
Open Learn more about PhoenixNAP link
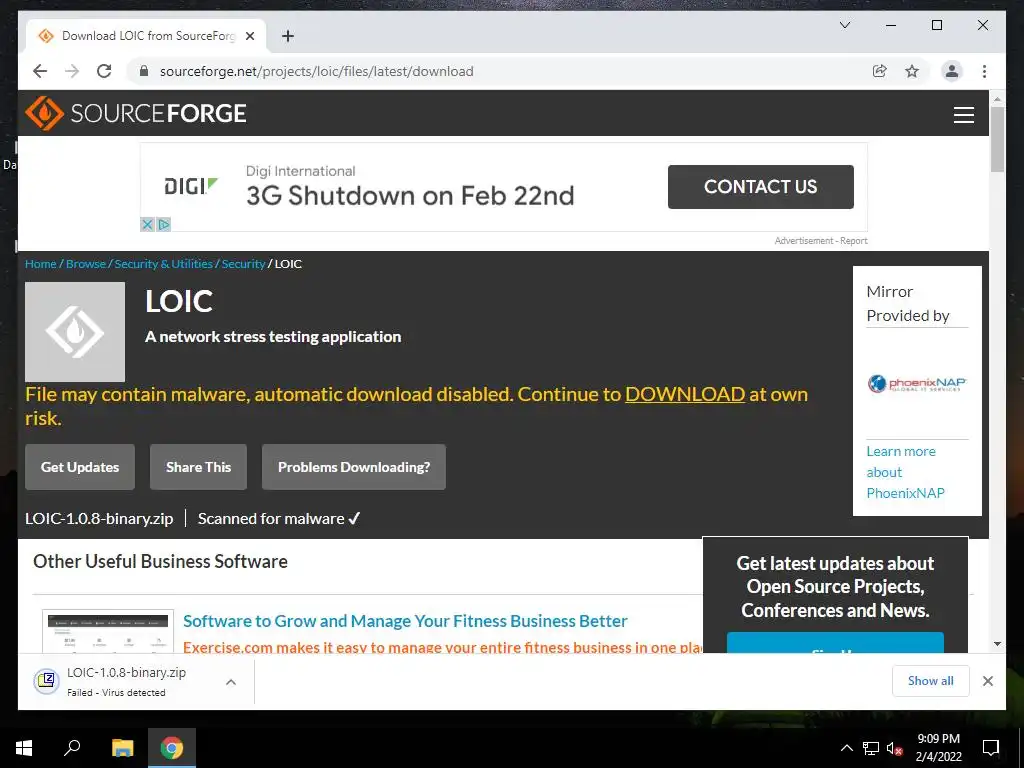point(905,472)
